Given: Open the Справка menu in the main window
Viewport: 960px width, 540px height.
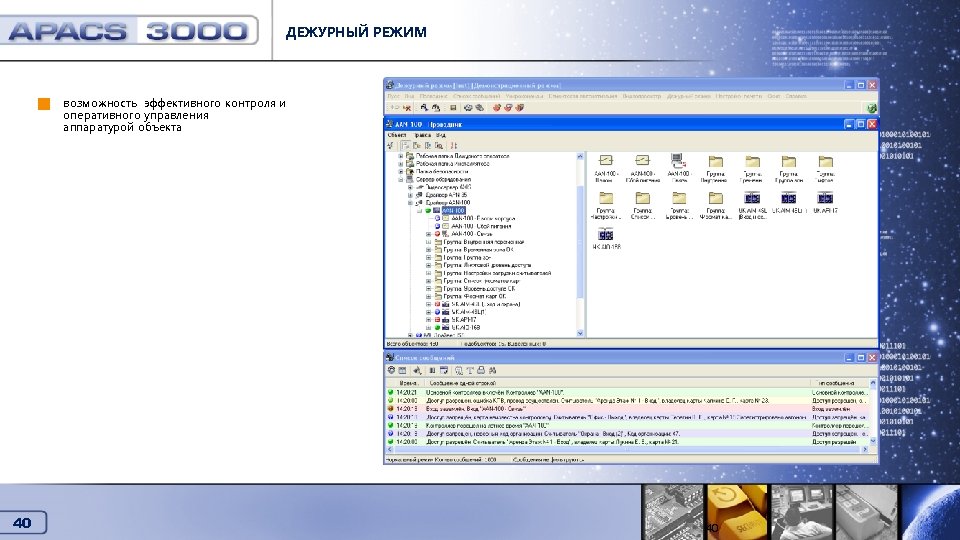Looking at the screenshot, I should (x=796, y=96).
